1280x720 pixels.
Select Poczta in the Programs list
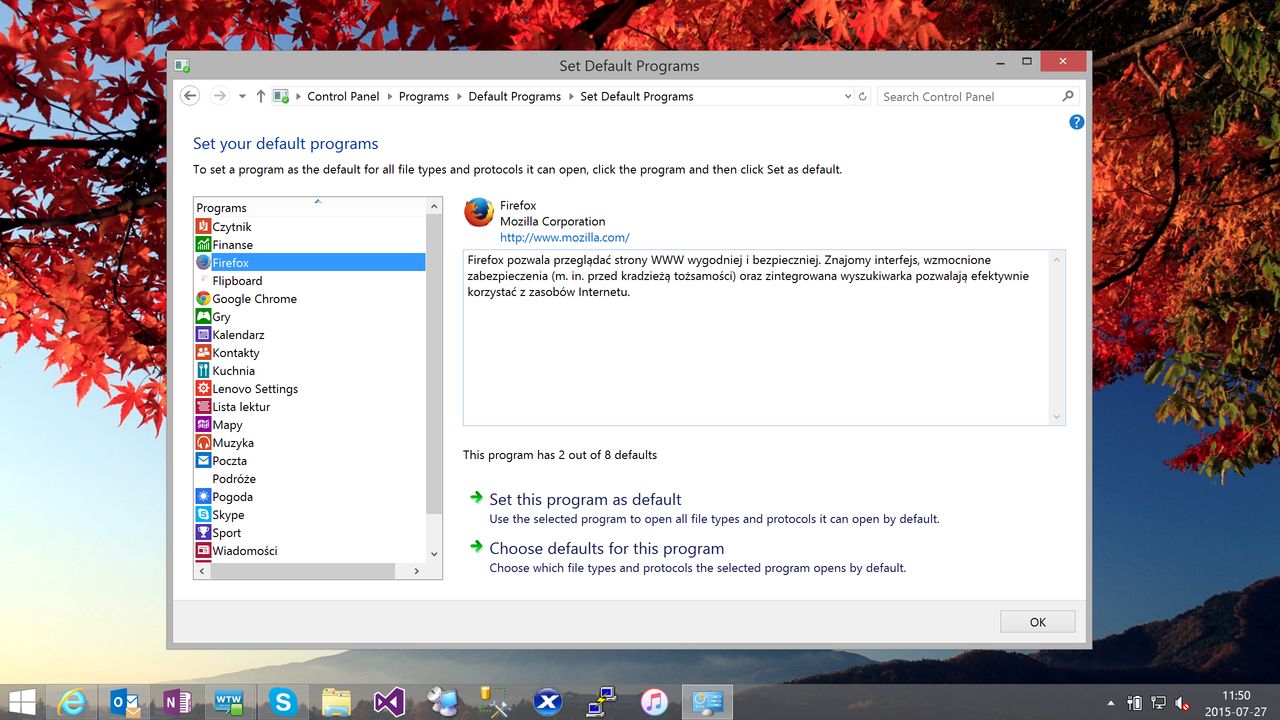click(310, 461)
